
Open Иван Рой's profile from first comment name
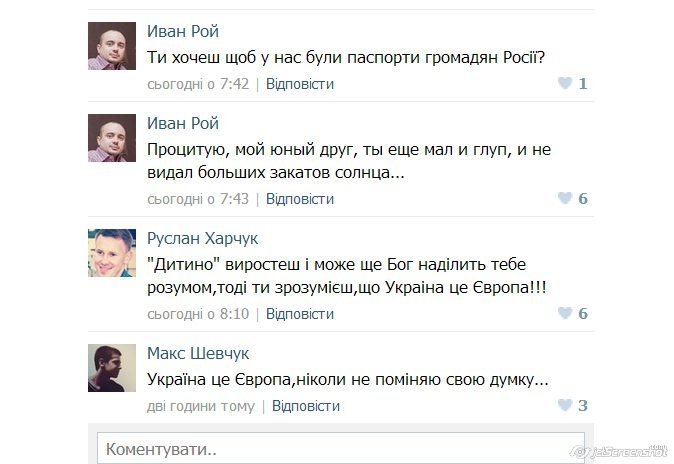tap(182, 31)
